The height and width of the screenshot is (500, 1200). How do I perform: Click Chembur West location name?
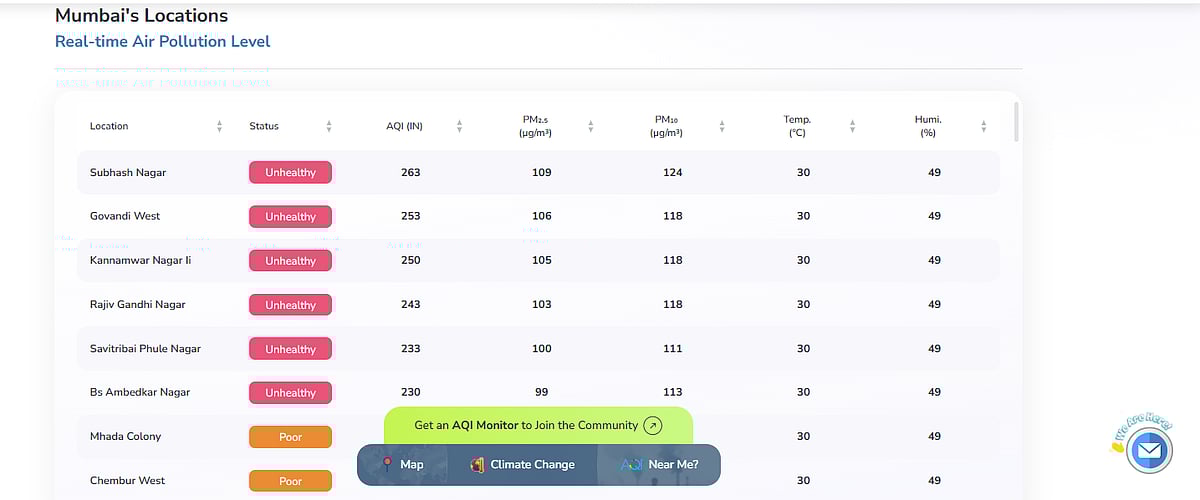point(127,481)
